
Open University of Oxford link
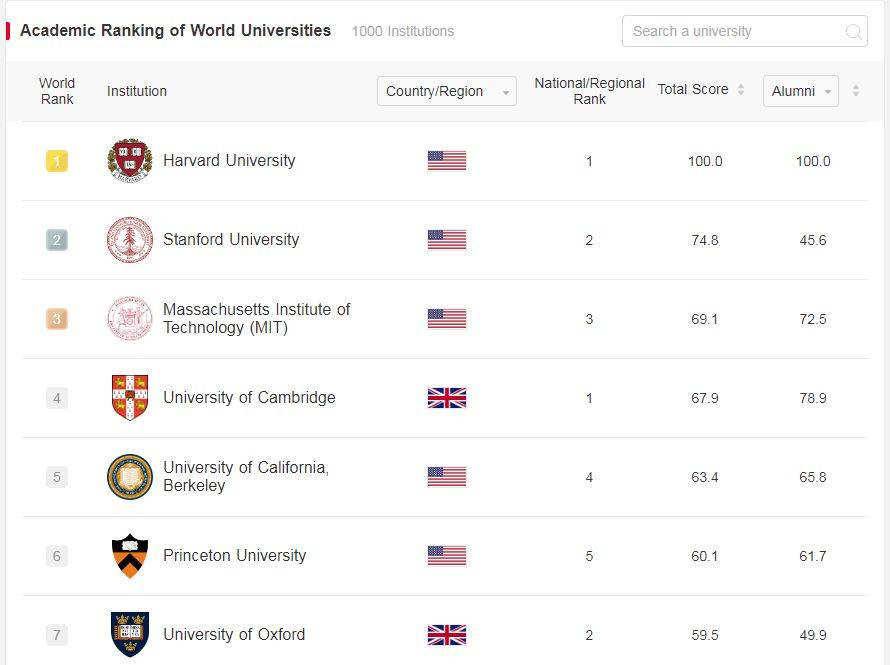pos(234,634)
